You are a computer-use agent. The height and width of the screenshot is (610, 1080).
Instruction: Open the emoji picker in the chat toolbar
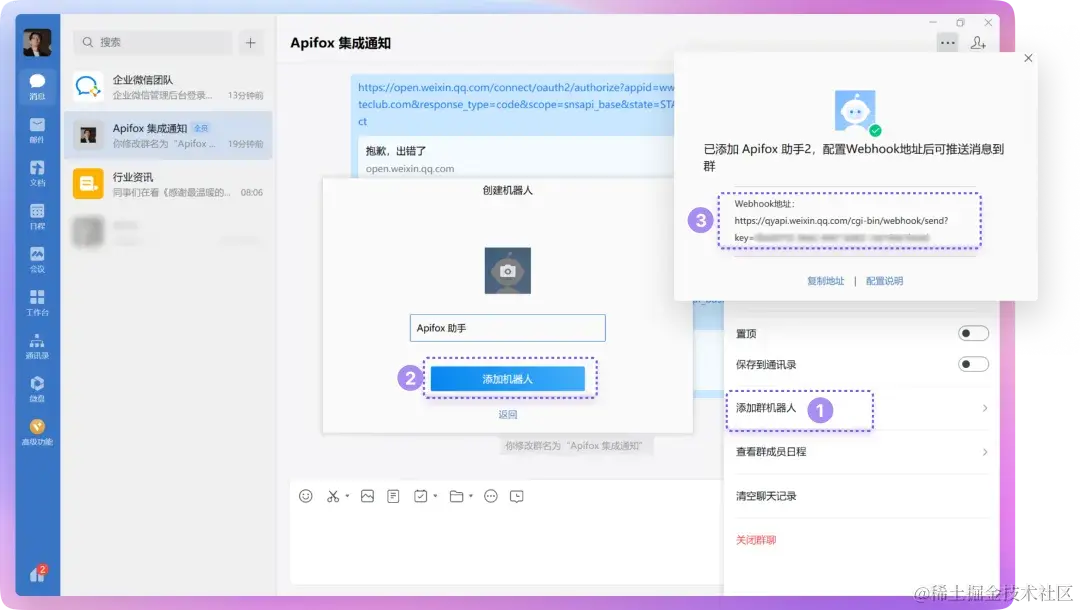(306, 496)
